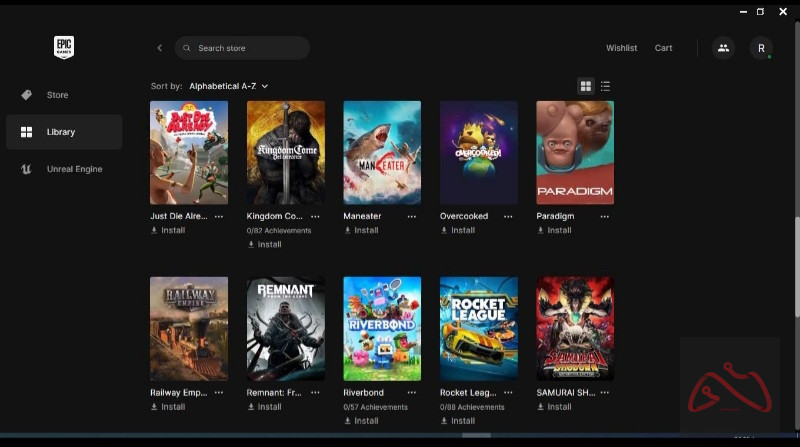Open Unreal Engine in the sidebar
Viewport: 800px width, 447px height.
(x=74, y=169)
